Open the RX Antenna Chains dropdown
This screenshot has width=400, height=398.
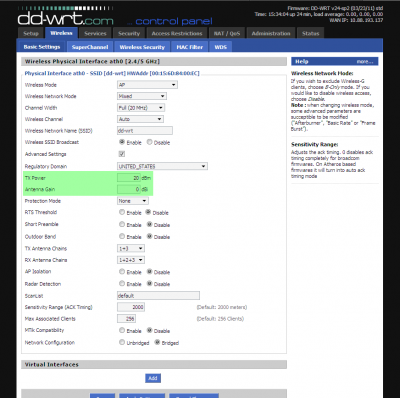click(131, 260)
